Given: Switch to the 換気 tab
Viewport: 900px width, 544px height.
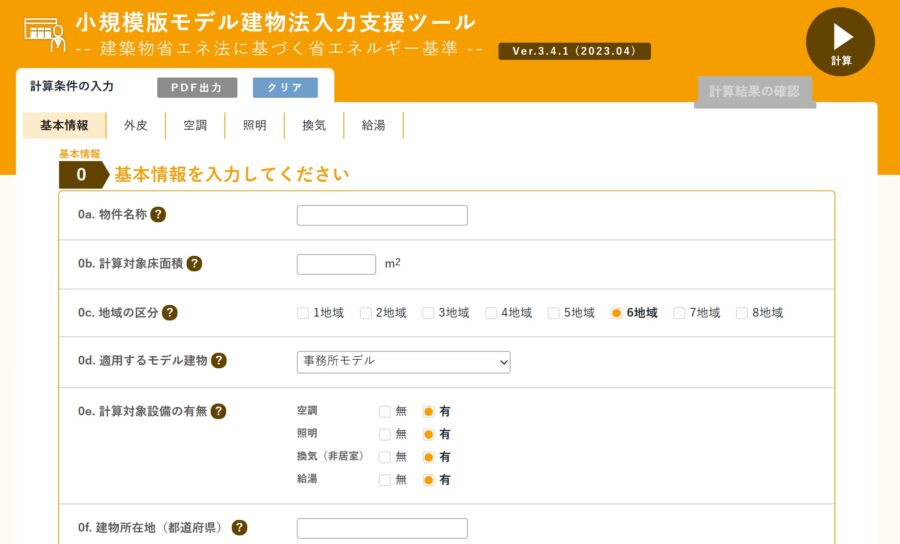Looking at the screenshot, I should pyautogui.click(x=314, y=125).
